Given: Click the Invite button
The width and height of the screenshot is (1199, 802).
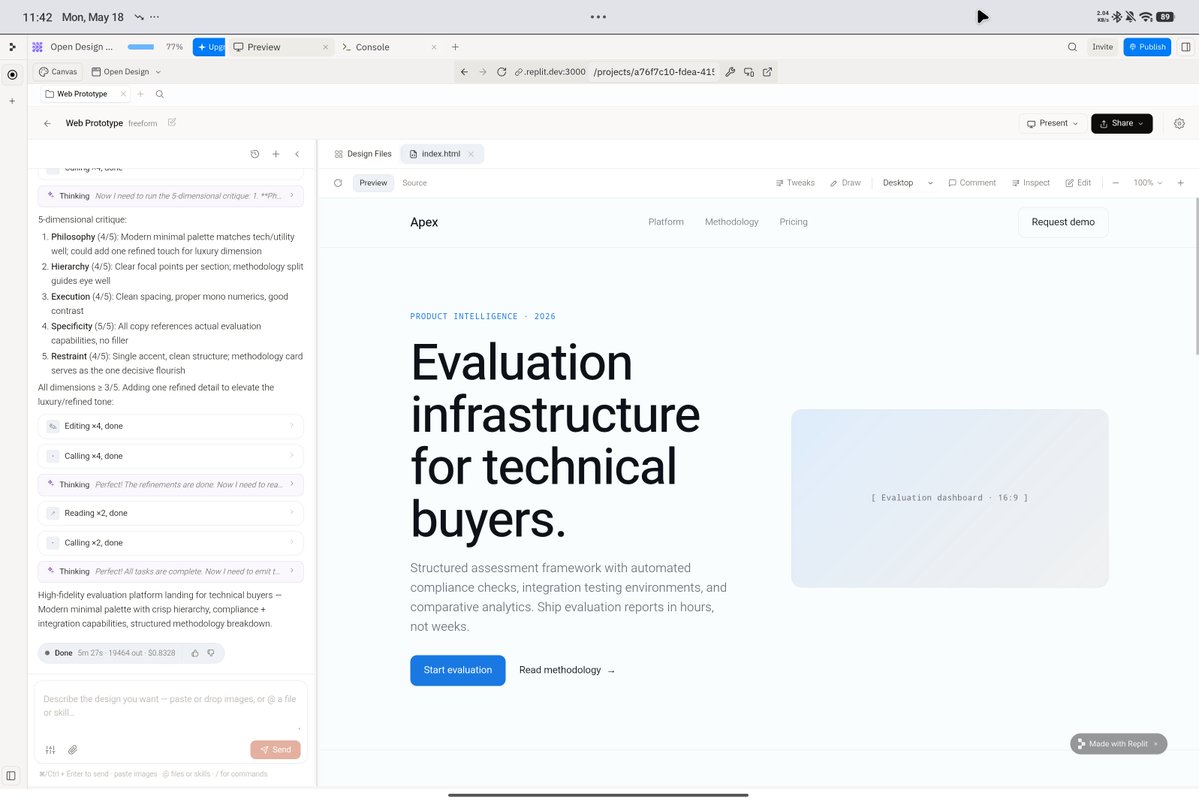Looking at the screenshot, I should [1102, 47].
